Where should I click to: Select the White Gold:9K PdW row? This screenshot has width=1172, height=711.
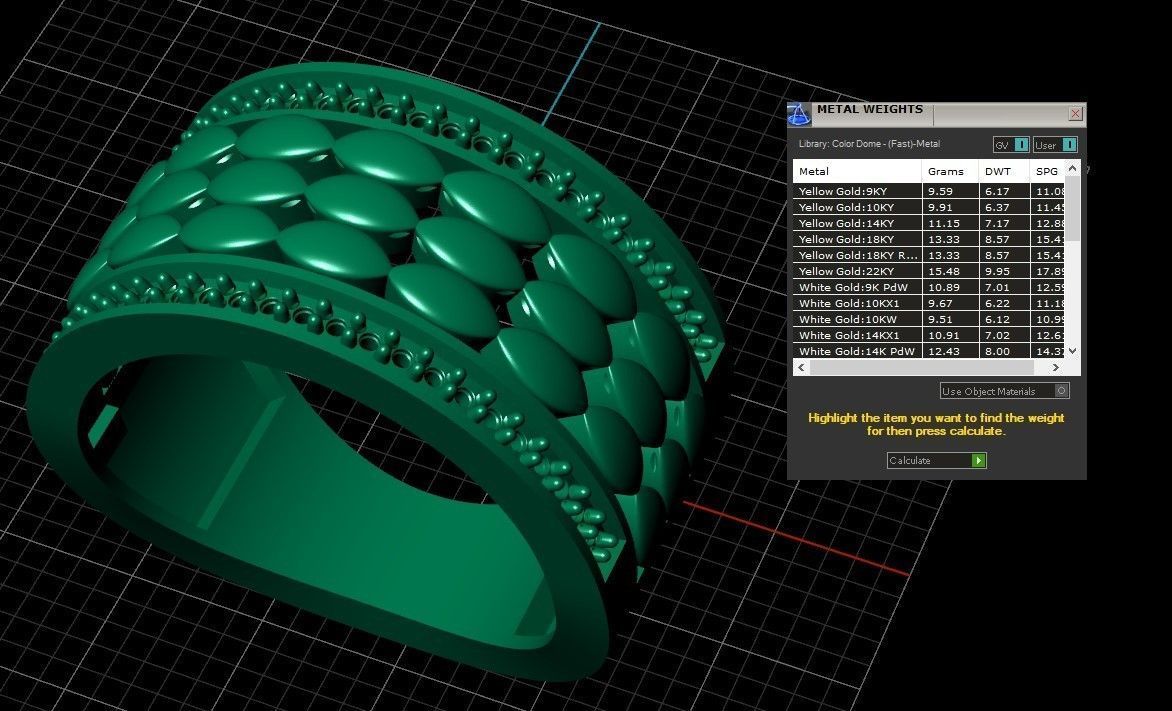[x=929, y=287]
